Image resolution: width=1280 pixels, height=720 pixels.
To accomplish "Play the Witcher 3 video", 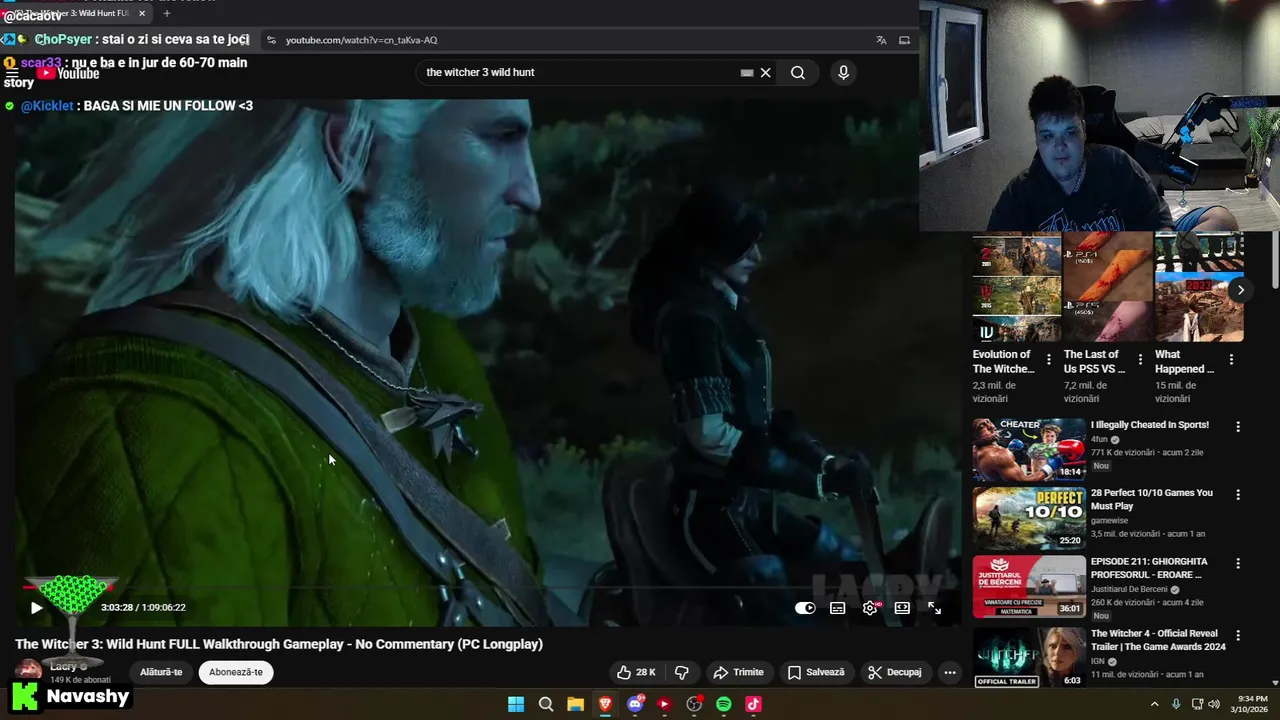I will [x=36, y=607].
